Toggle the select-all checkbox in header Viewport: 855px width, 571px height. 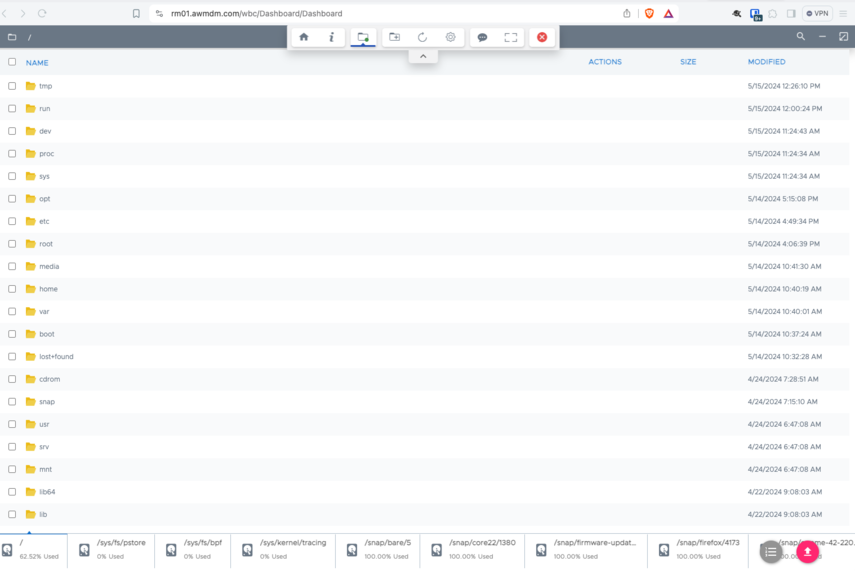pos(12,62)
